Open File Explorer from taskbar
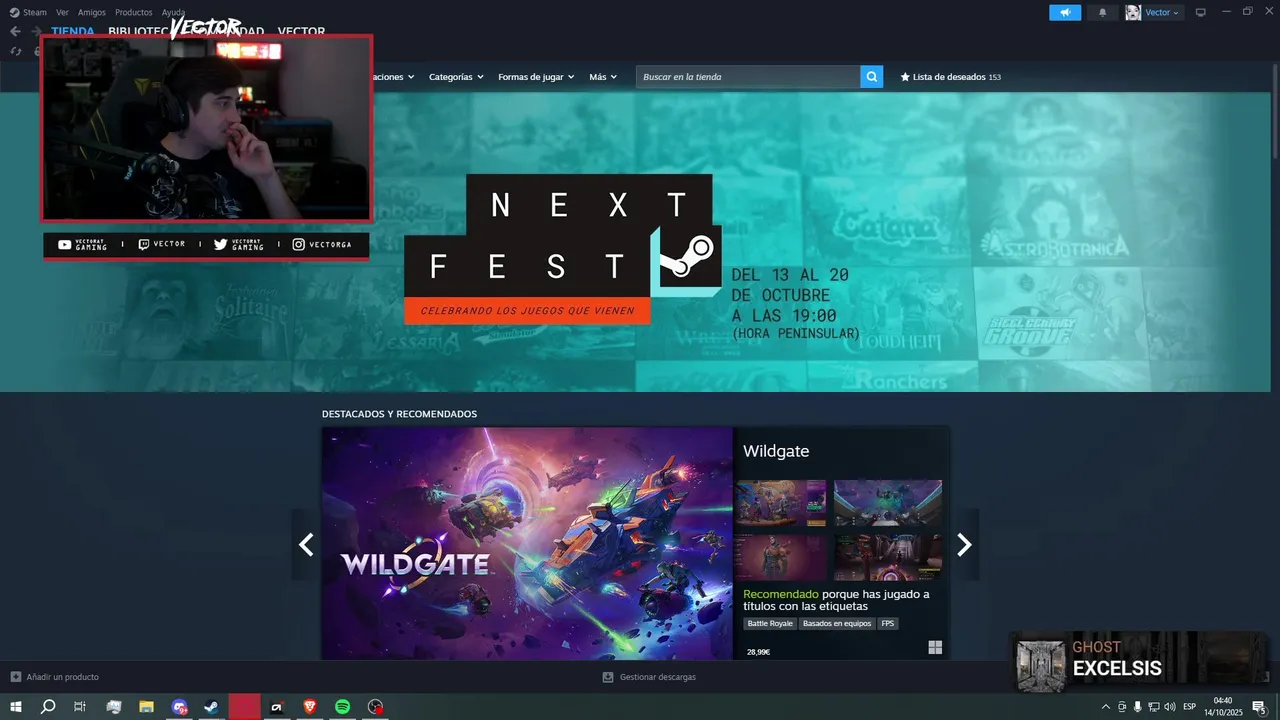This screenshot has width=1280, height=720. click(146, 707)
